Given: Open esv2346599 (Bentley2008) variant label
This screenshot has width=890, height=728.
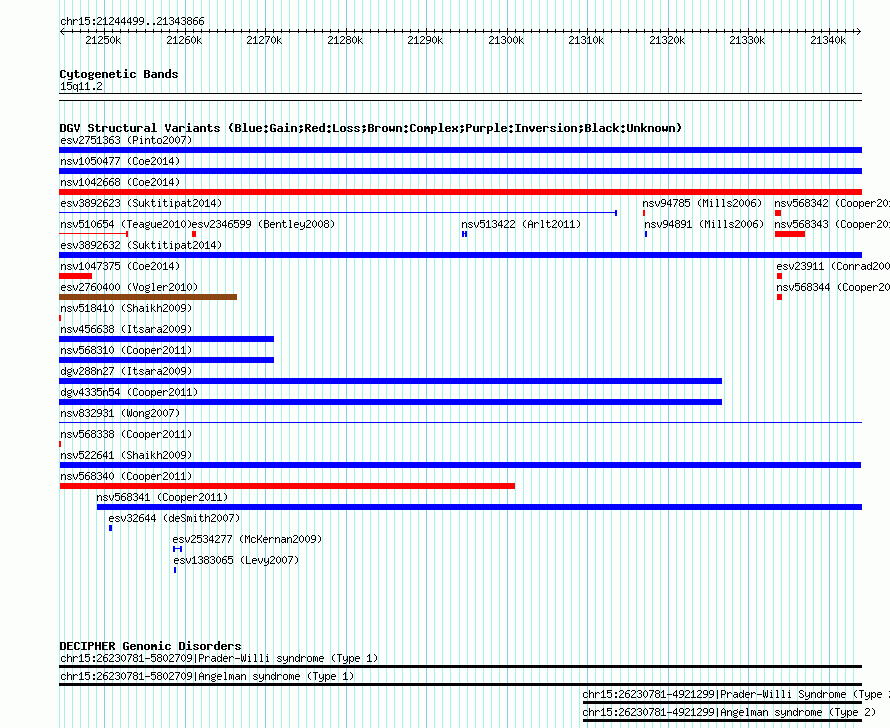Looking at the screenshot, I should [264, 224].
